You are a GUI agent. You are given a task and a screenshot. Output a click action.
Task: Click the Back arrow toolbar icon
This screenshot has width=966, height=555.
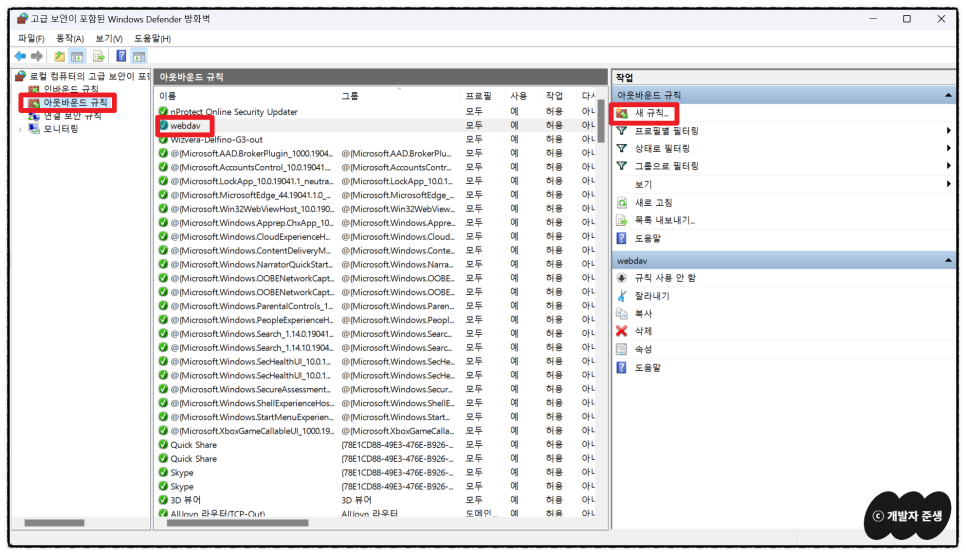click(x=20, y=56)
